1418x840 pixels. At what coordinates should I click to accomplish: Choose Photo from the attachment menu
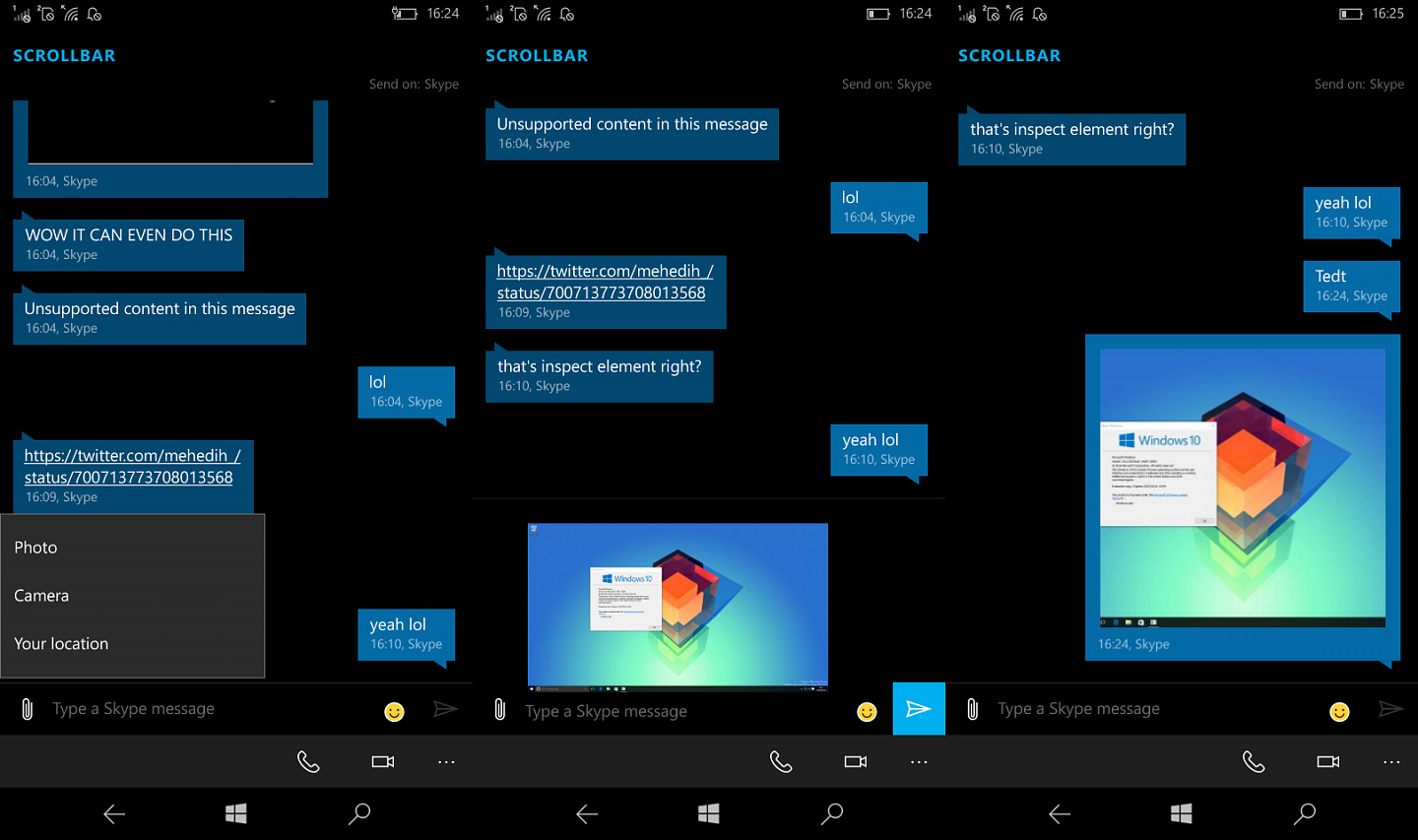pos(132,548)
